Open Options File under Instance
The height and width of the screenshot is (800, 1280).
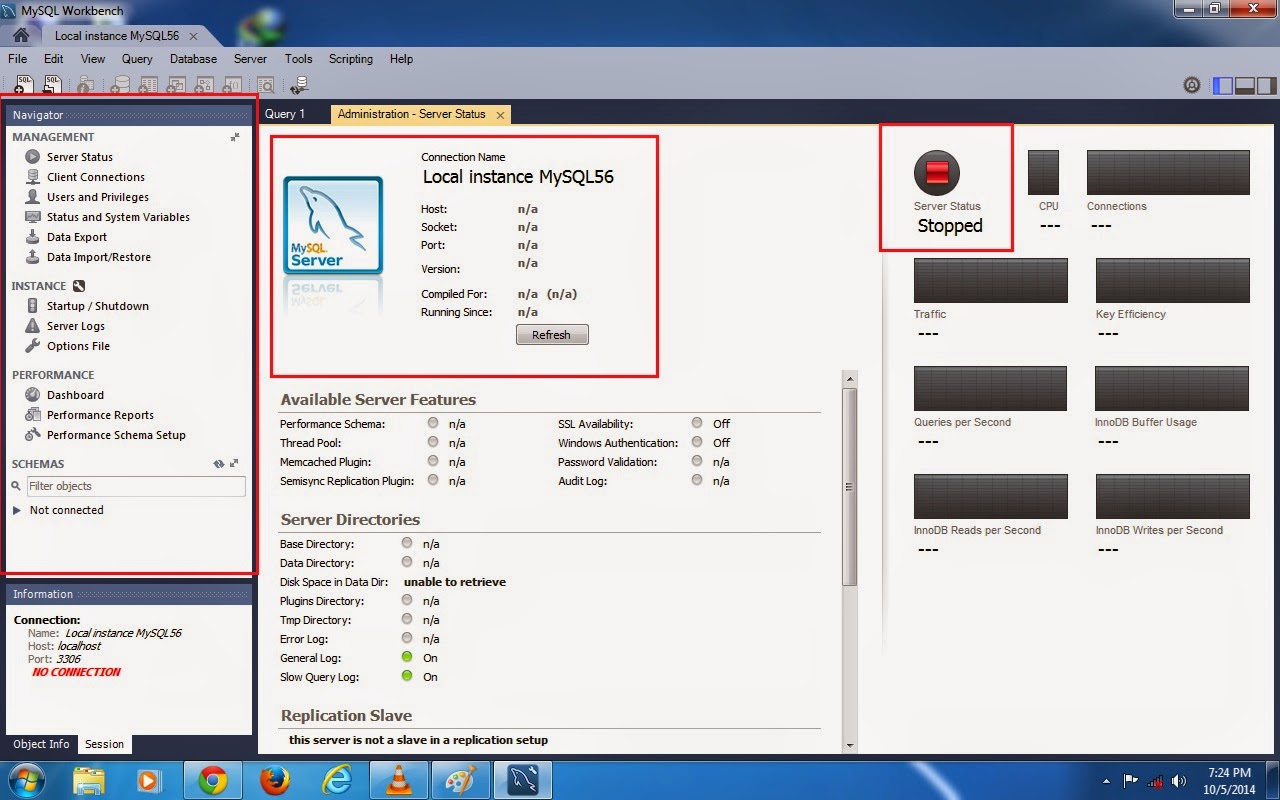pos(78,346)
